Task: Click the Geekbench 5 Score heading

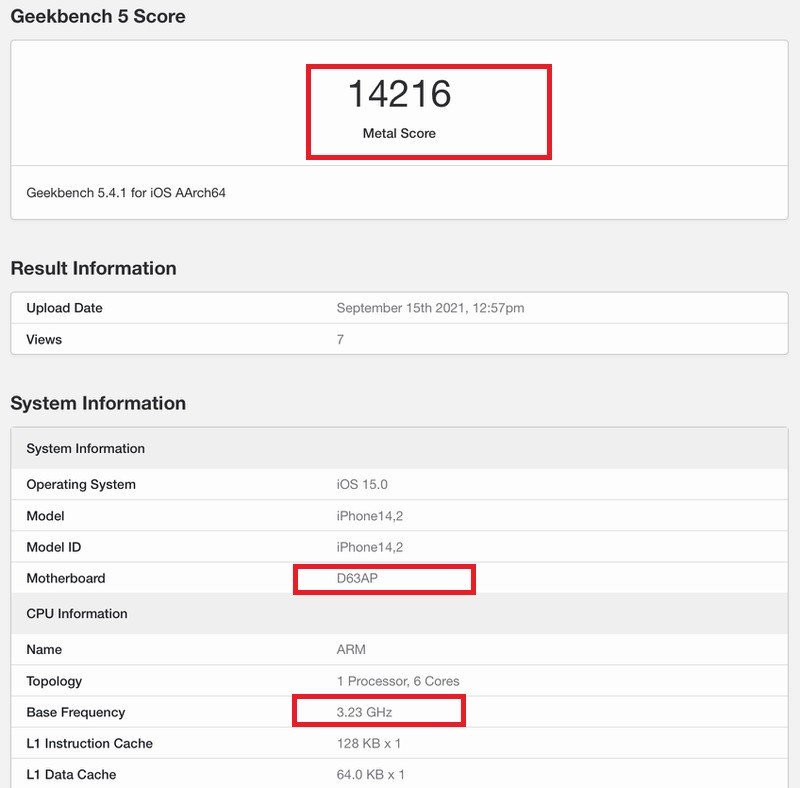Action: 98,16
